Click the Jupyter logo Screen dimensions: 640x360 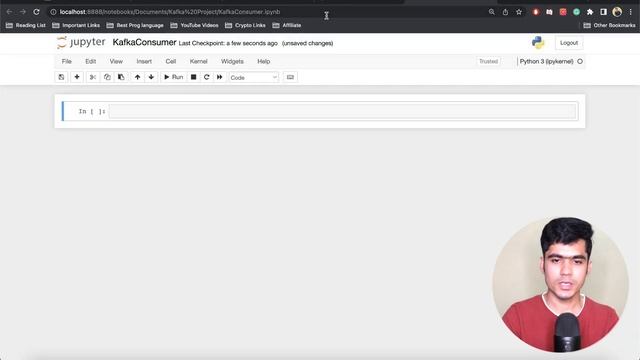81,42
